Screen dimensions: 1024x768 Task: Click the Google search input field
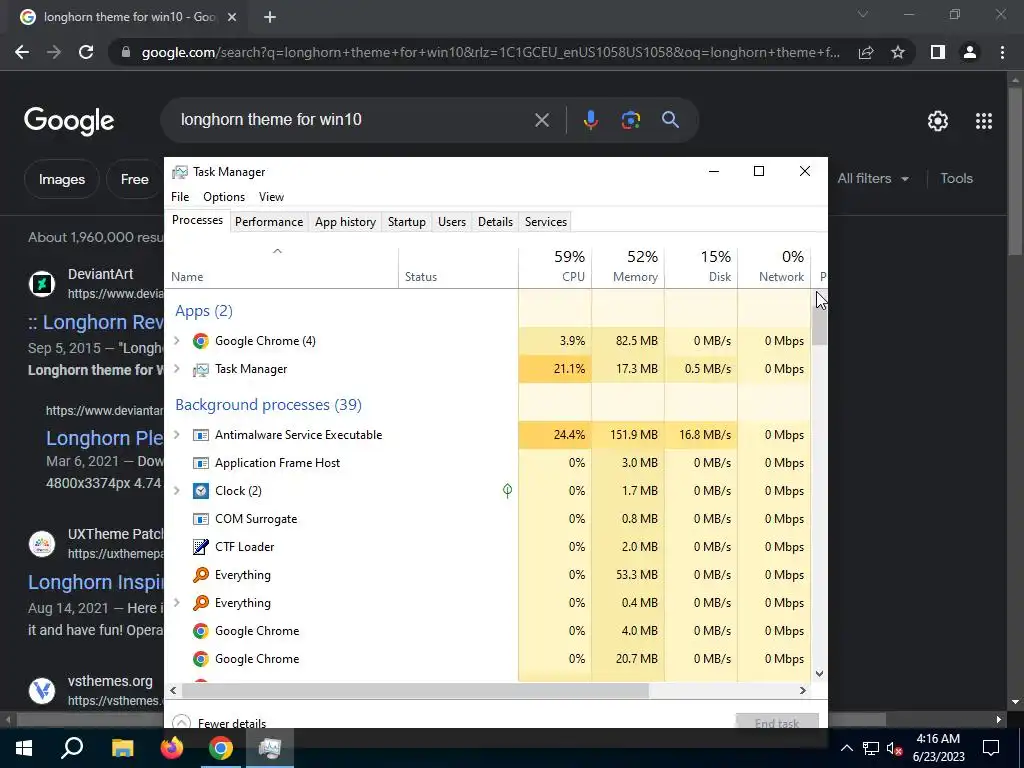[x=353, y=120]
